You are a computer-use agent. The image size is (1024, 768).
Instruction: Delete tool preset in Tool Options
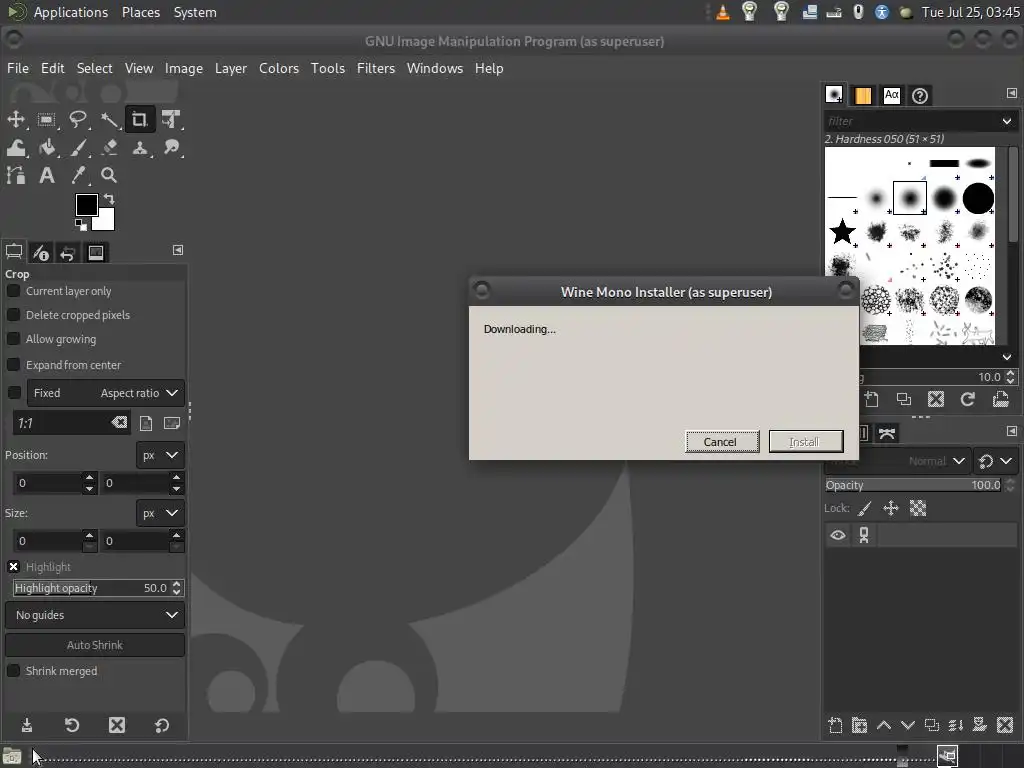click(x=117, y=725)
